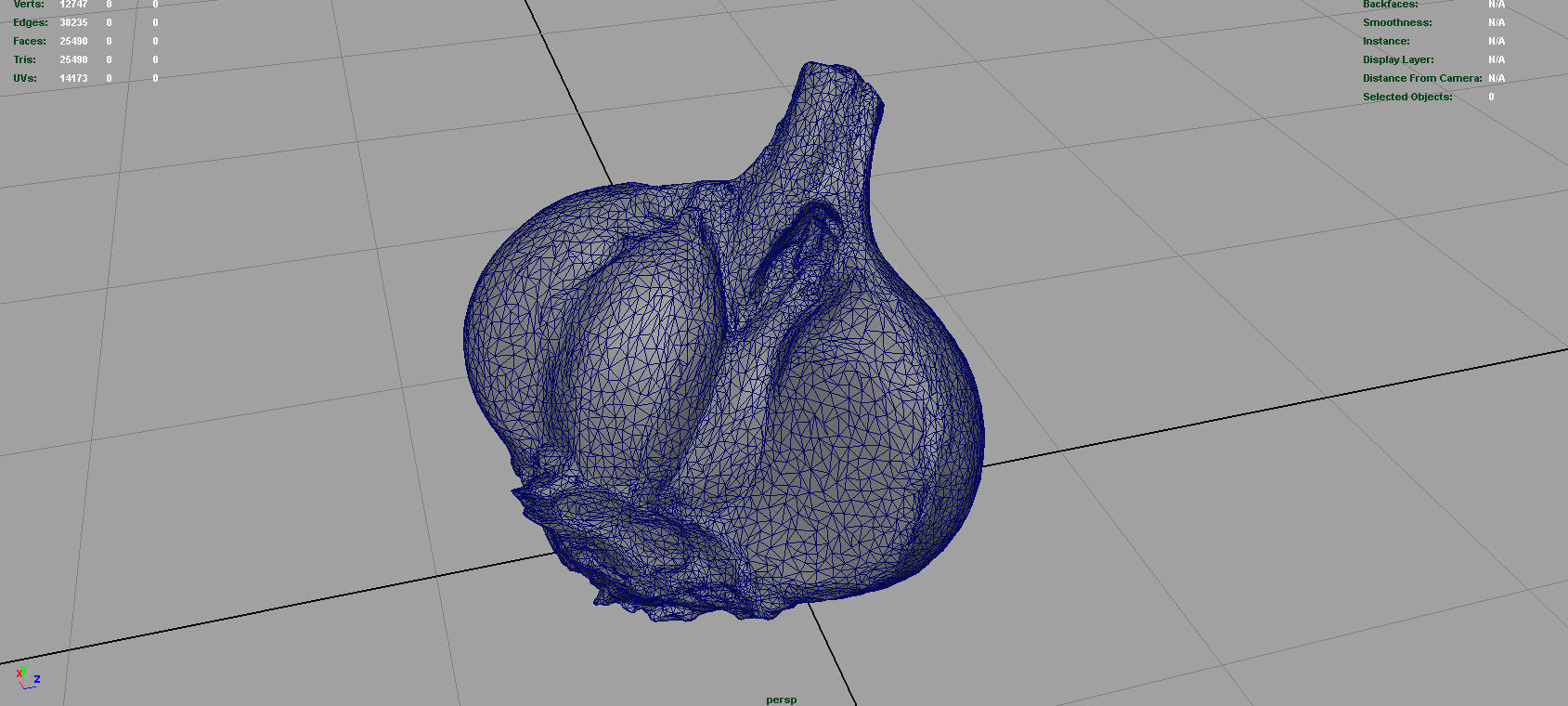Viewport: 1568px width, 706px height.
Task: Click the Selected Objects: HUD label
Action: 1407,97
